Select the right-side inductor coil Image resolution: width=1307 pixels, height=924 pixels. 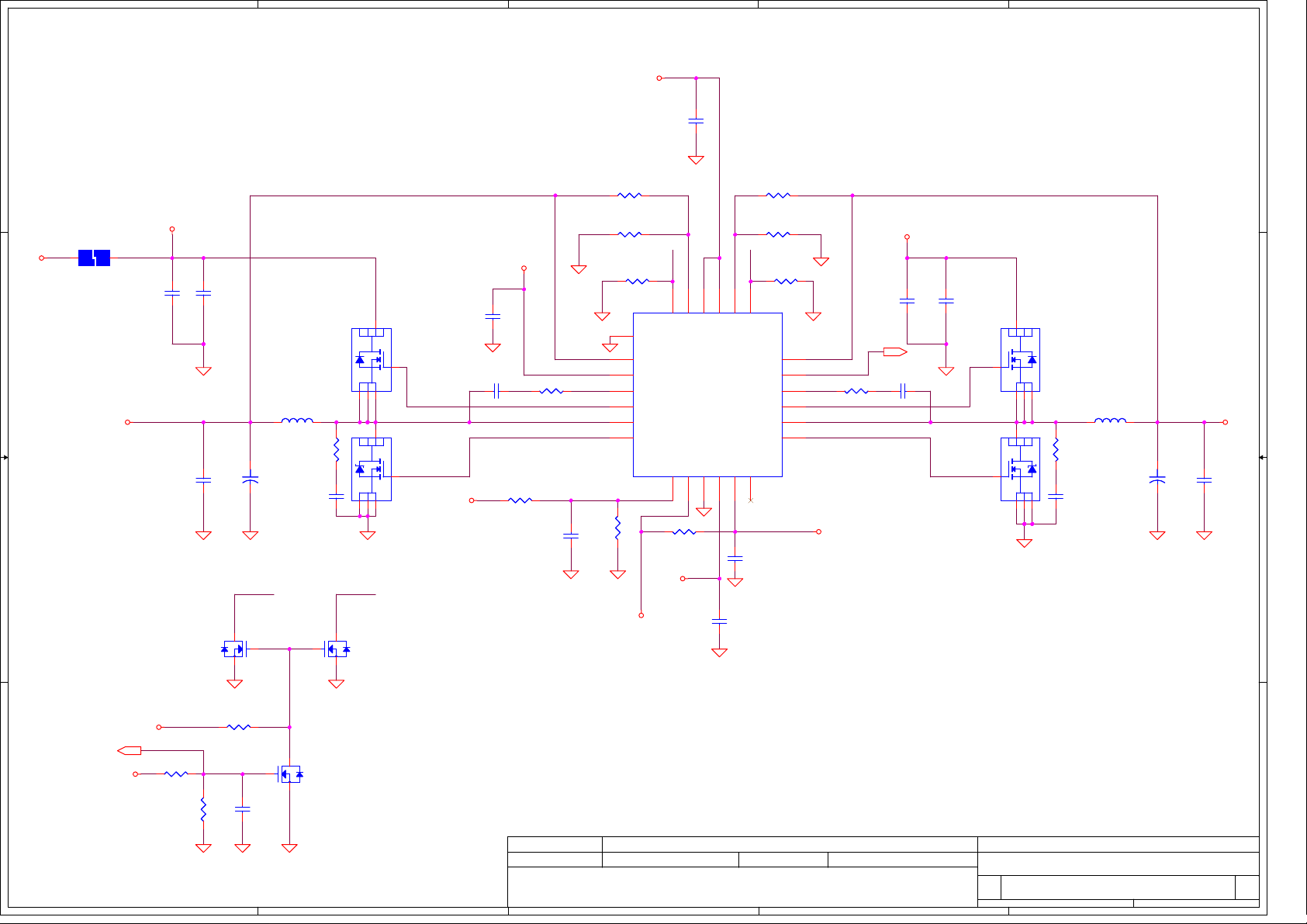tap(1110, 420)
